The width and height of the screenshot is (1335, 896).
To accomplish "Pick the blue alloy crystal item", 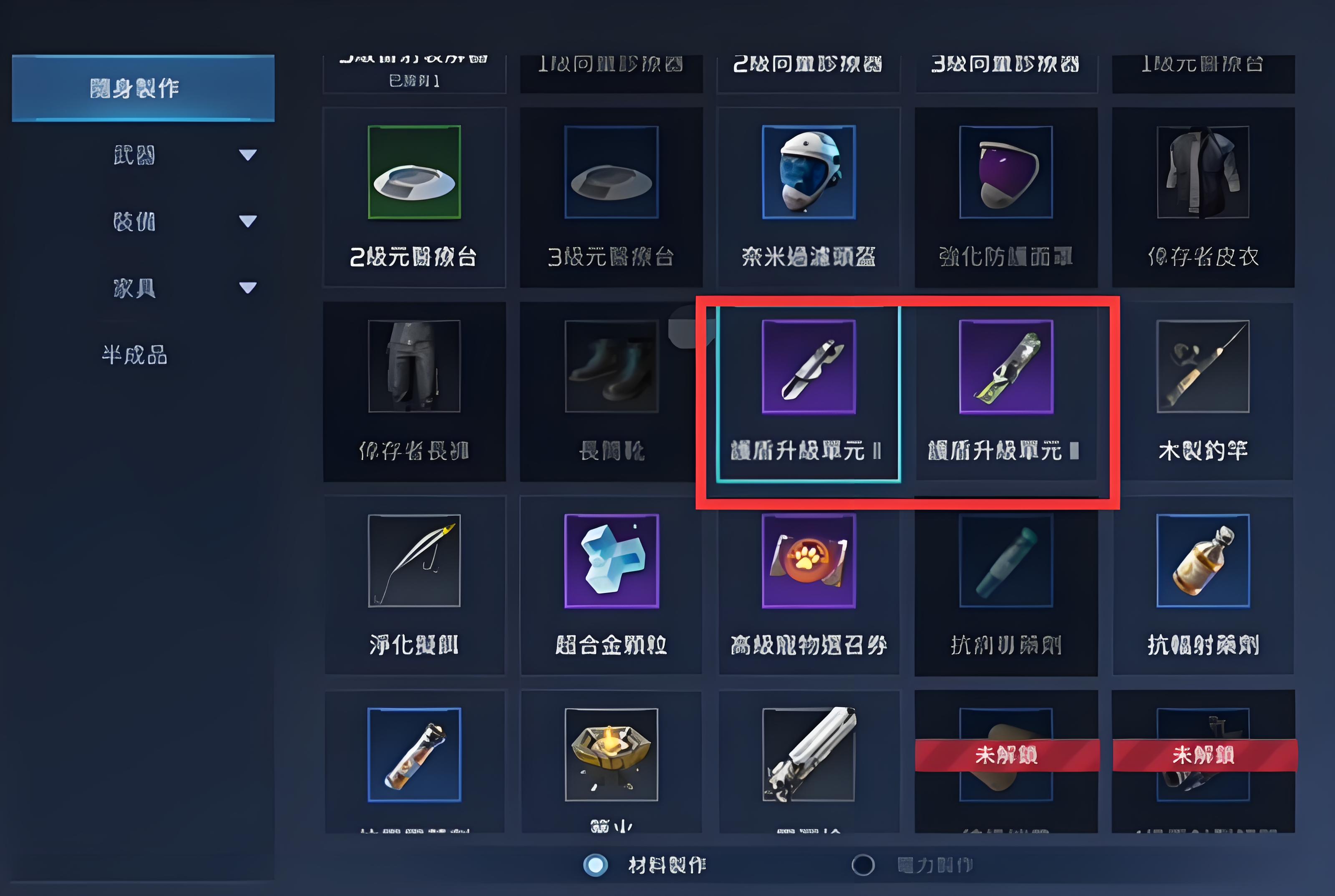I will [x=612, y=586].
